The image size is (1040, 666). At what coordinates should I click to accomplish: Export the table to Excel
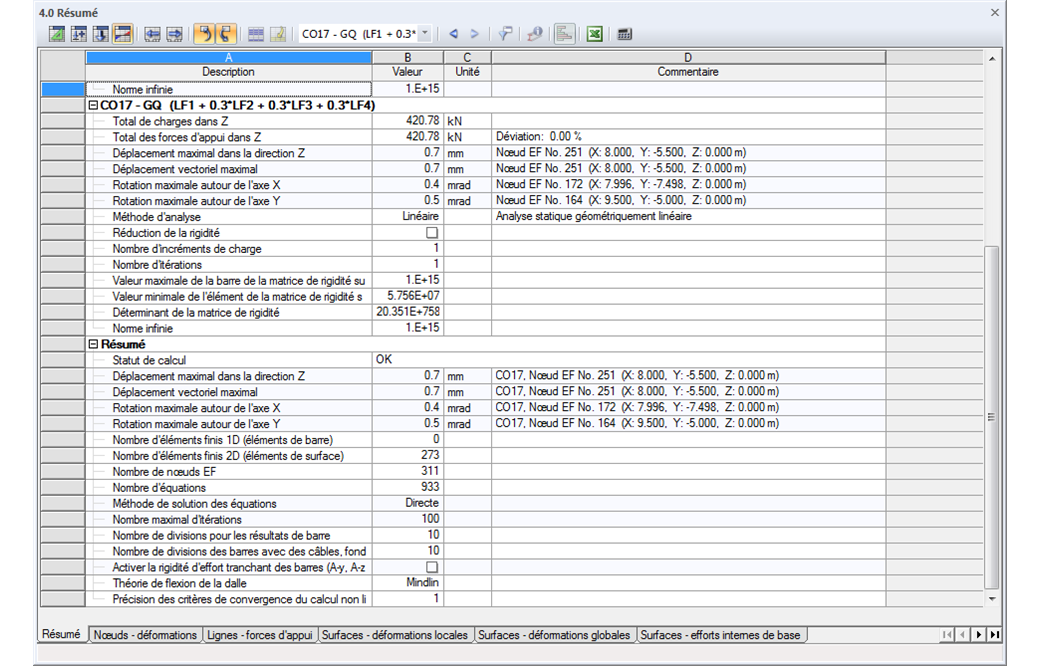point(595,34)
